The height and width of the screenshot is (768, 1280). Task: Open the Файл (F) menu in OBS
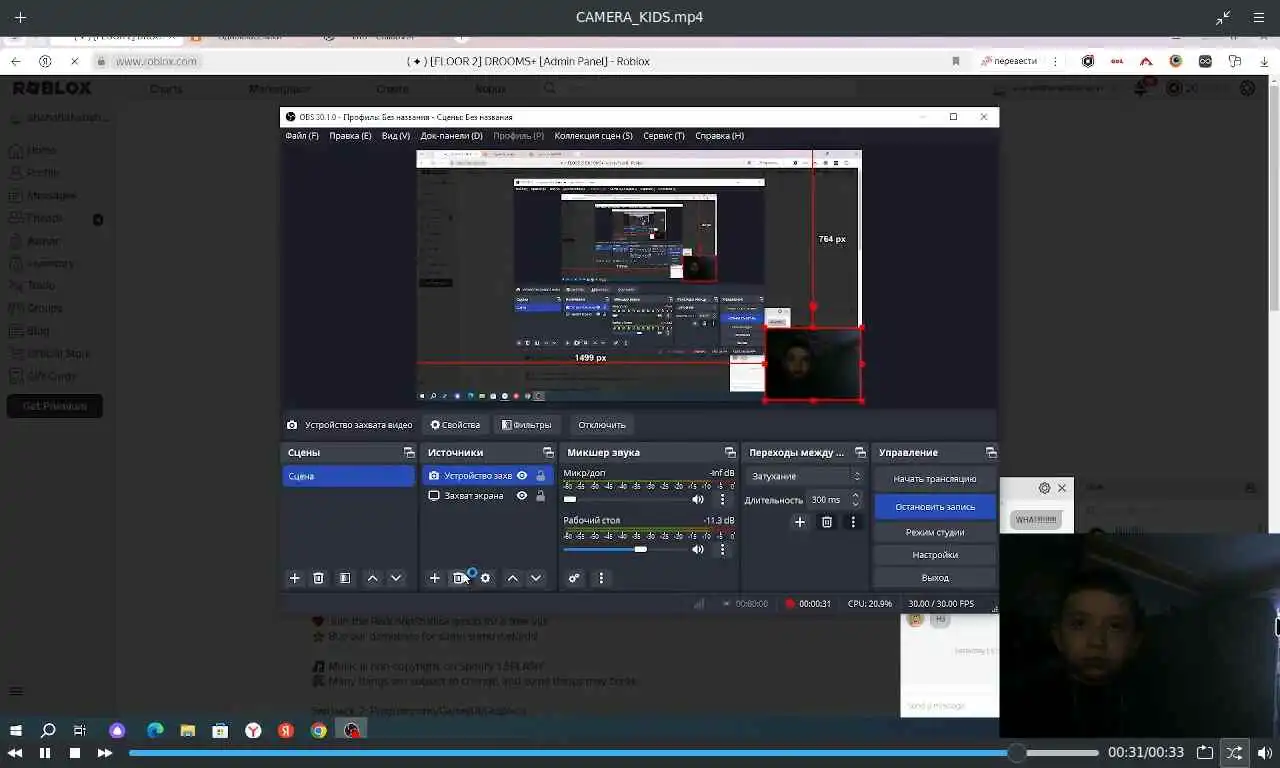302,136
